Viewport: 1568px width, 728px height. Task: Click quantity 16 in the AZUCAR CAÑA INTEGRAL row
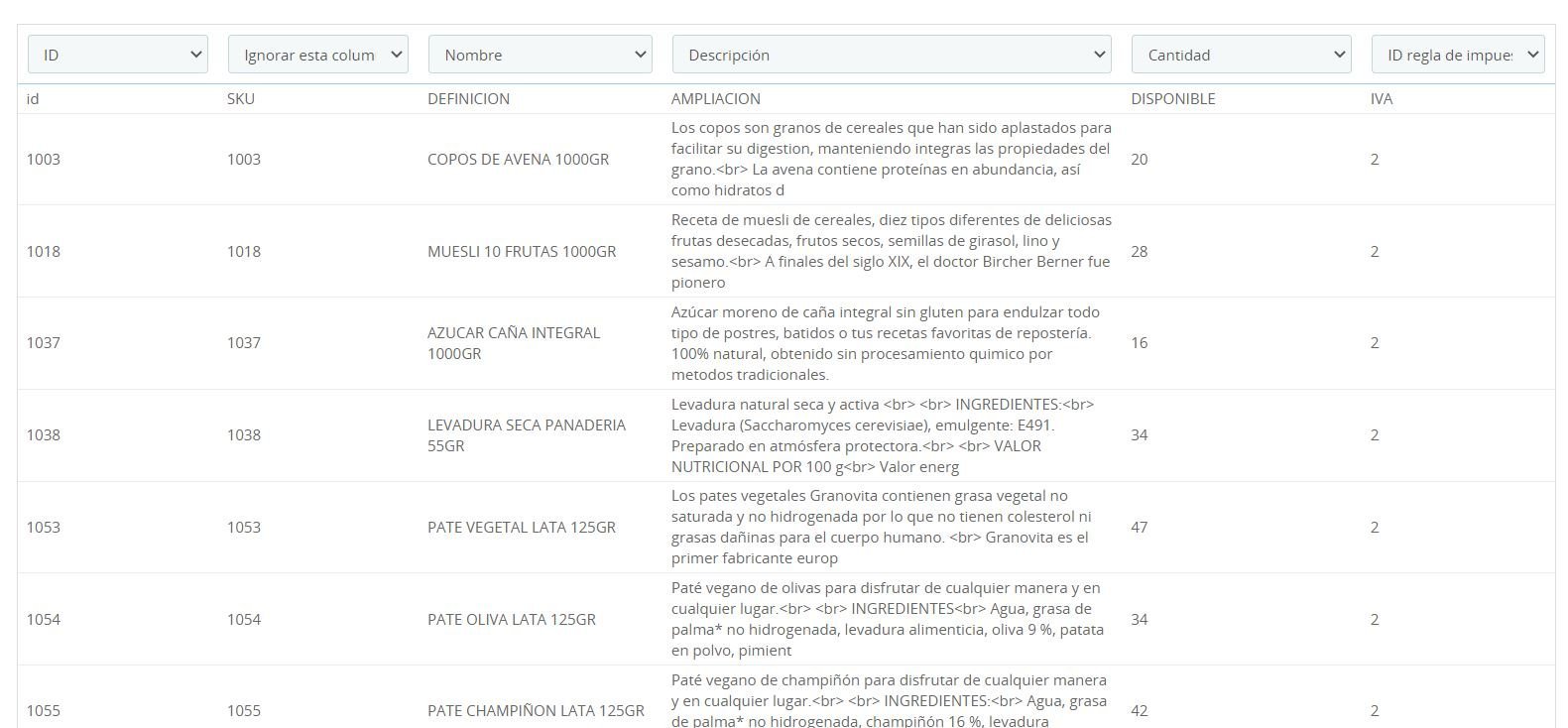coord(1140,343)
